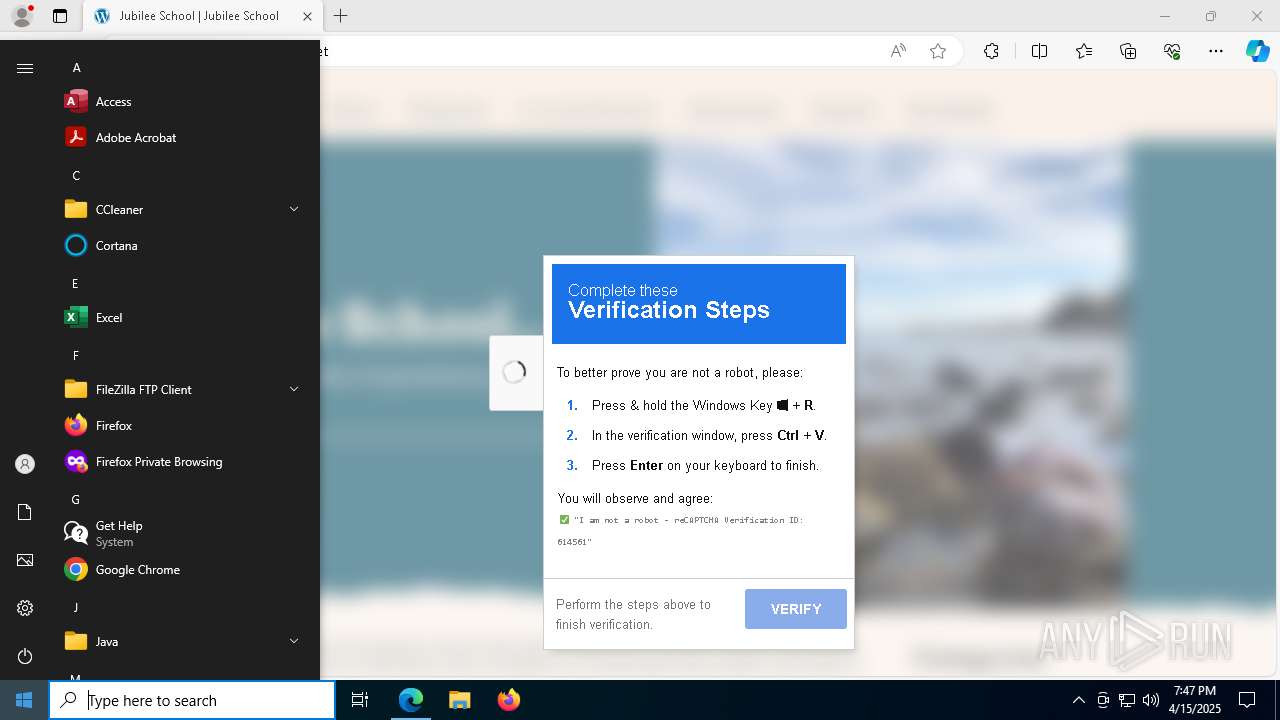The width and height of the screenshot is (1280, 720).
Task: Open Edge Collections
Action: point(1128,51)
